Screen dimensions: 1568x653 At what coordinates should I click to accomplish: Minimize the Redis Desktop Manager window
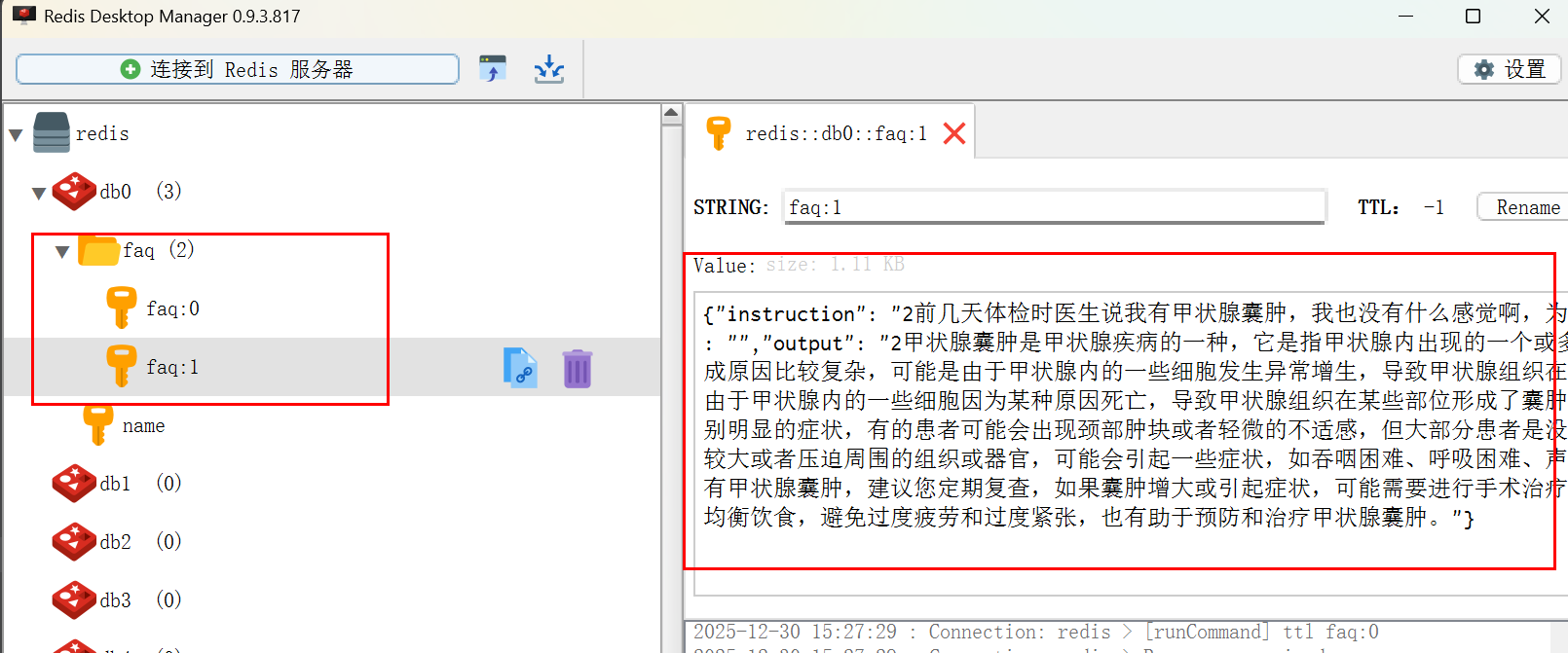click(x=1405, y=17)
